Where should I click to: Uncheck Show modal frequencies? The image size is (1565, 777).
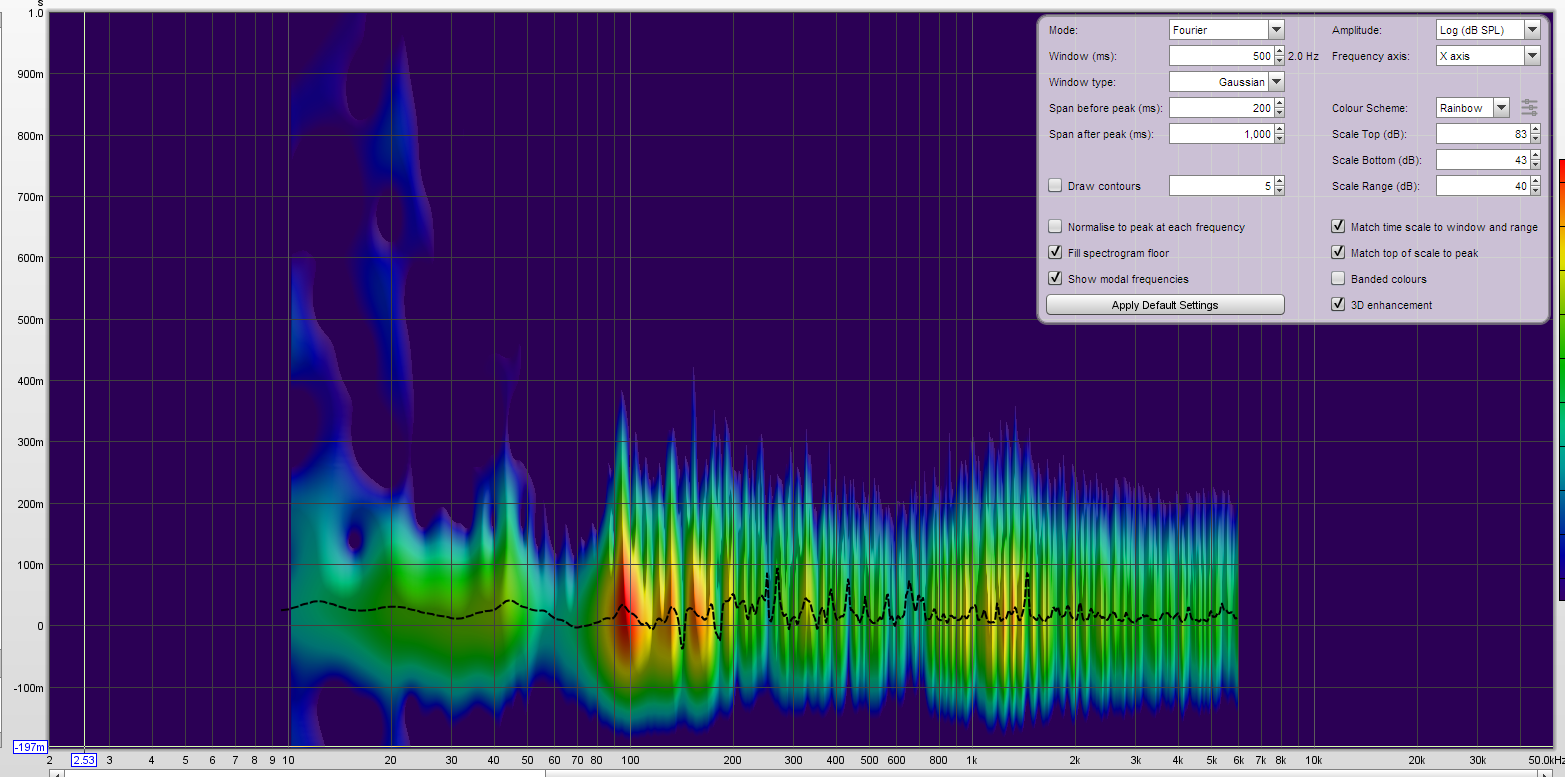click(1055, 279)
